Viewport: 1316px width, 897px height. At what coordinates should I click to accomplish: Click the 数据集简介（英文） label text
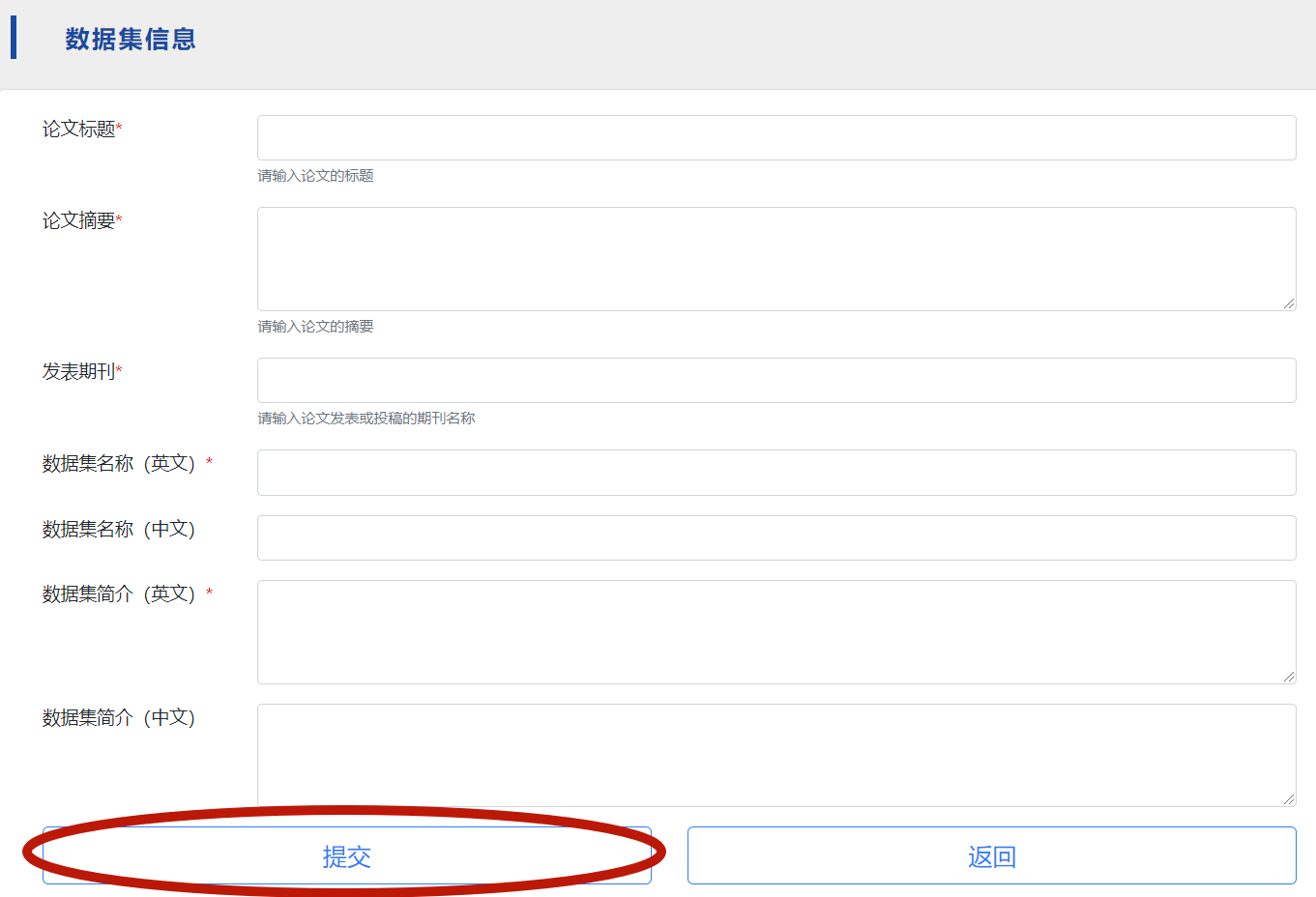[x=119, y=594]
